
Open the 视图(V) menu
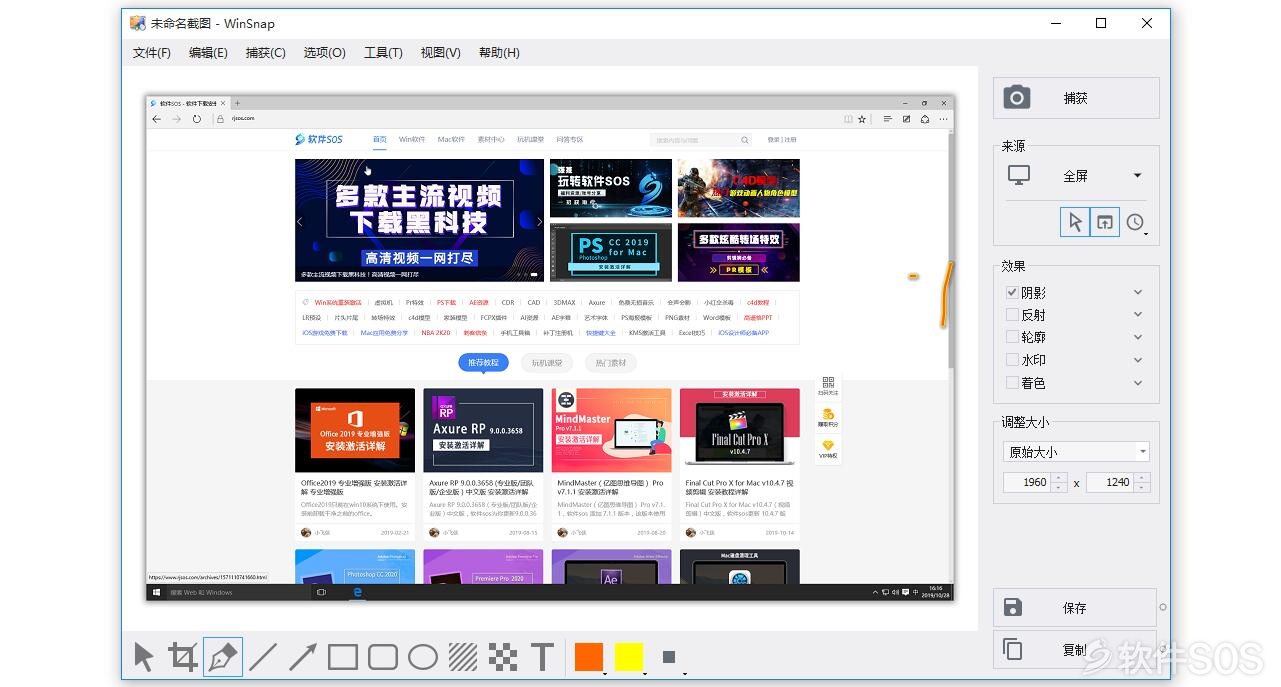441,53
